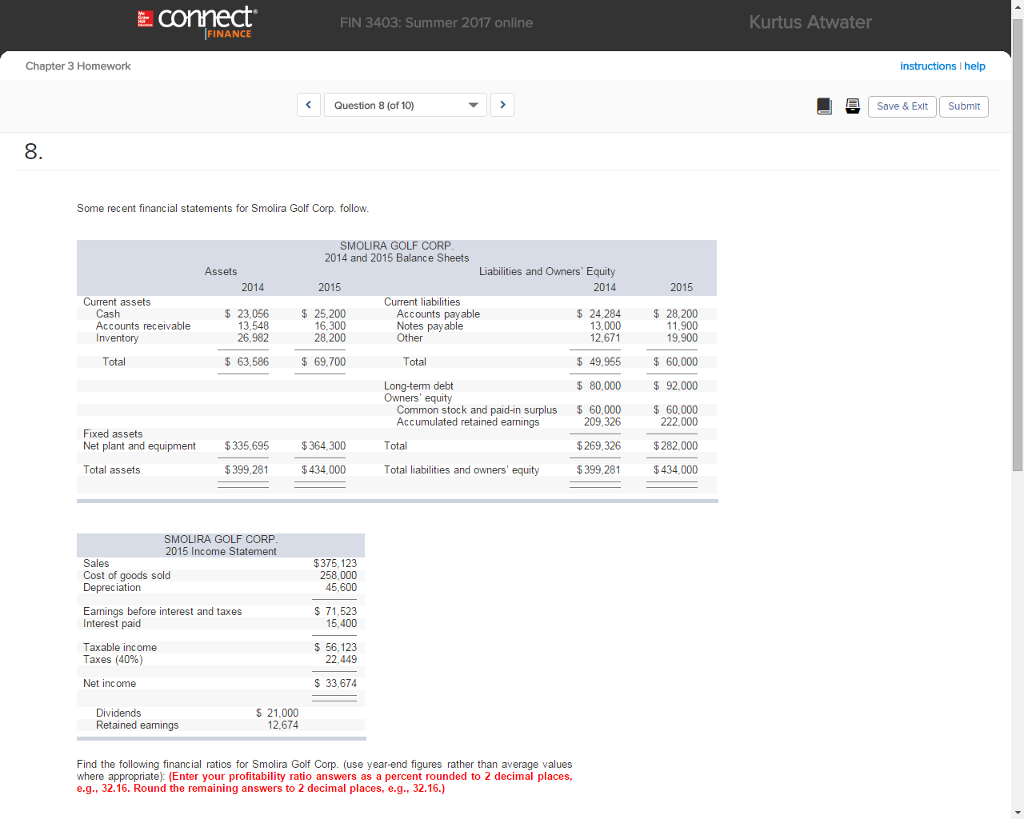Select the Cash row label

[x=108, y=314]
